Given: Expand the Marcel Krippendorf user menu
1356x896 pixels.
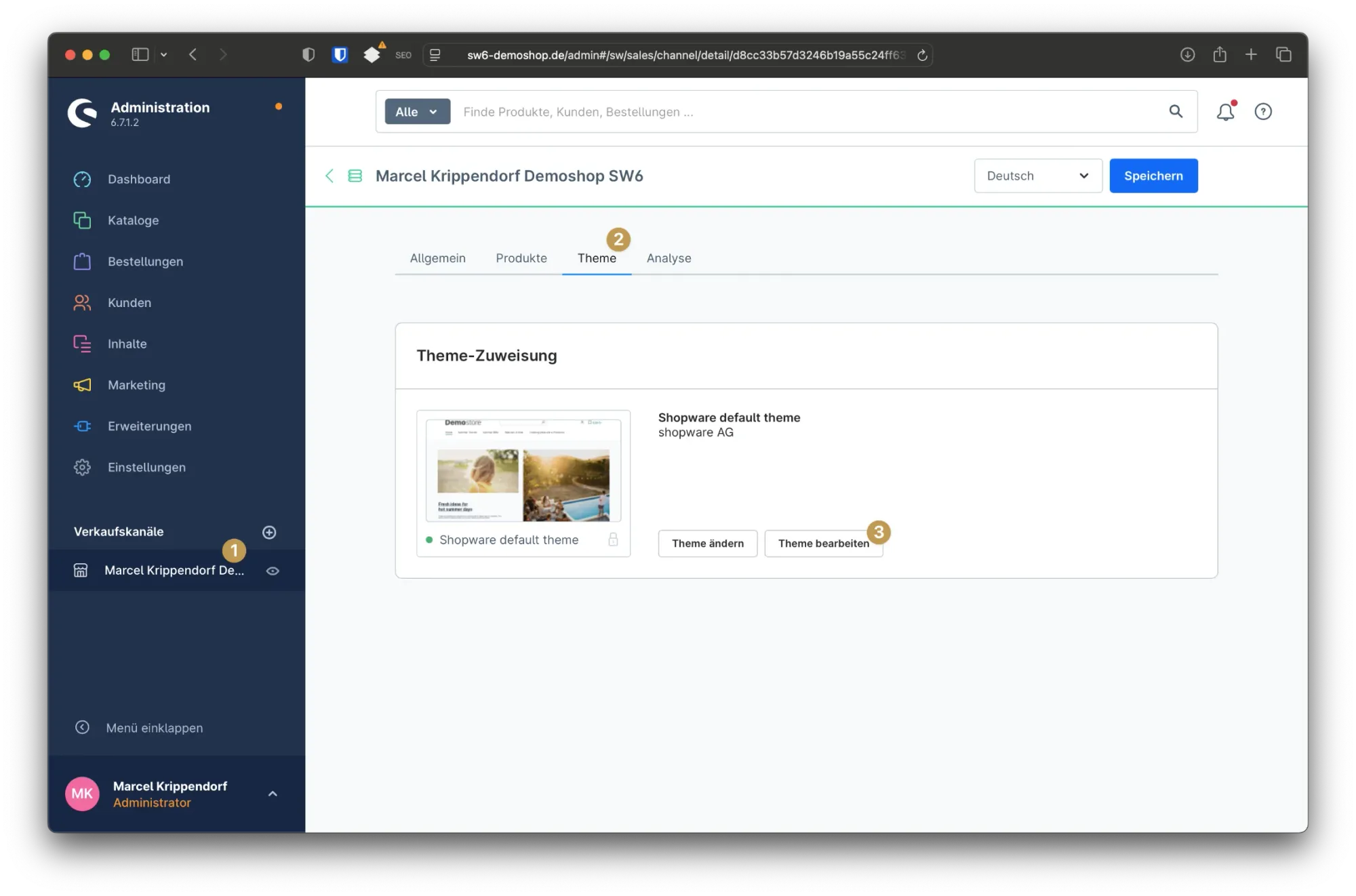Looking at the screenshot, I should tap(273, 794).
